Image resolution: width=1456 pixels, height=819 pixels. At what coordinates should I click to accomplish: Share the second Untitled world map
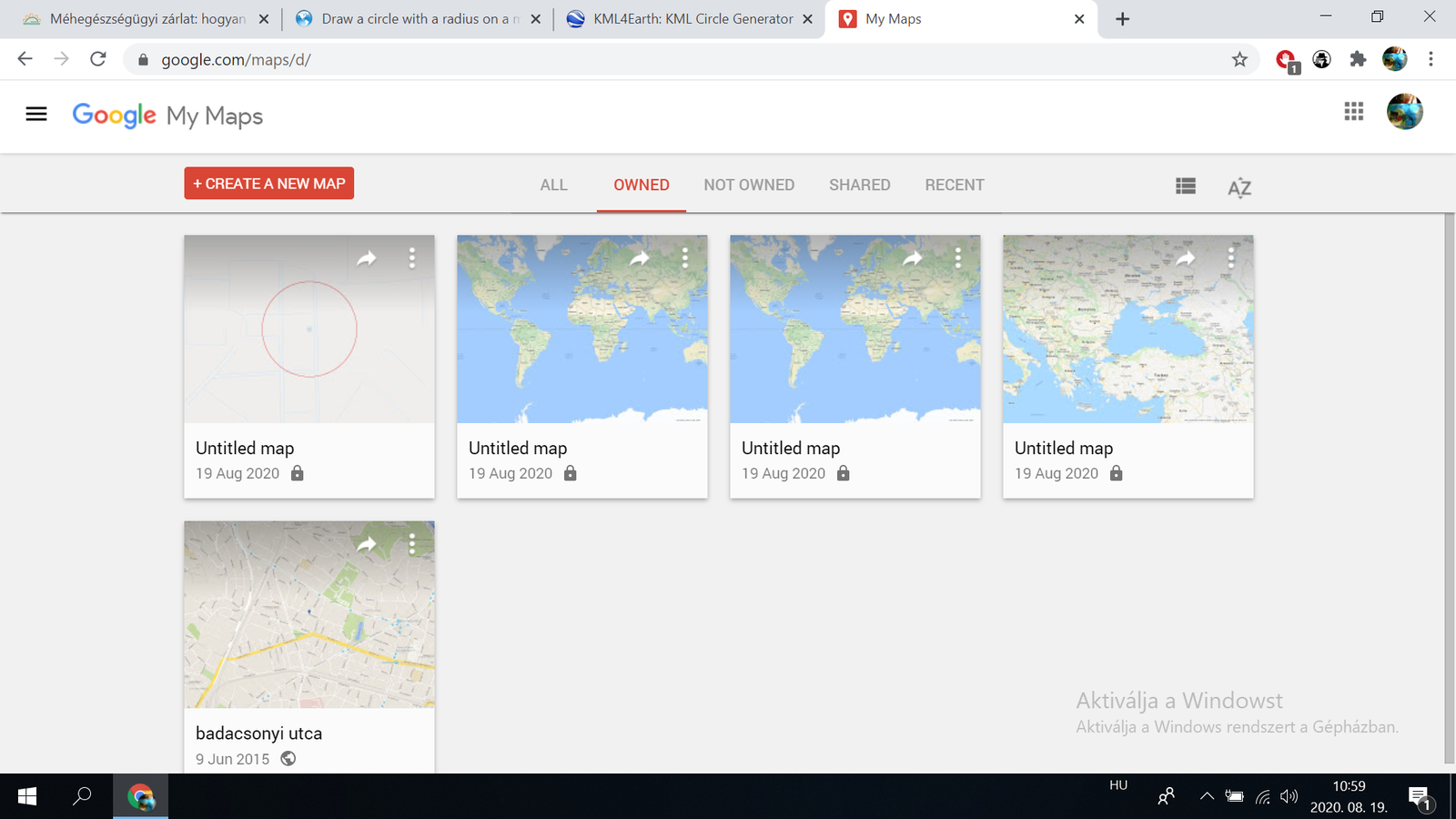pos(640,258)
